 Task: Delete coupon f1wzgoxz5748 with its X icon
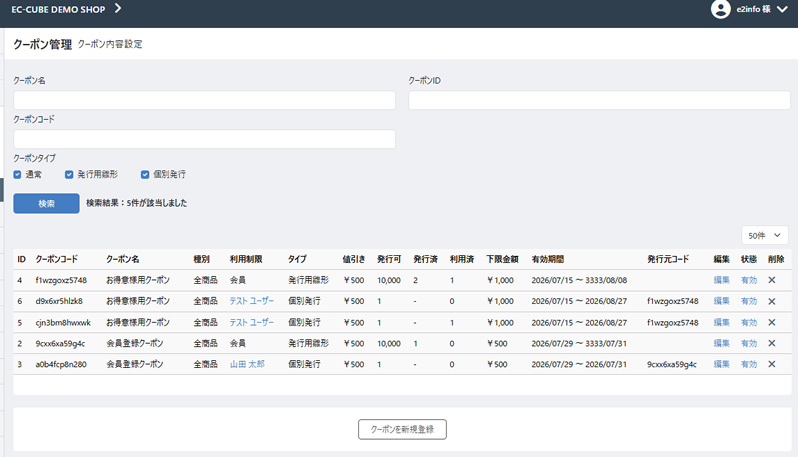[772, 280]
